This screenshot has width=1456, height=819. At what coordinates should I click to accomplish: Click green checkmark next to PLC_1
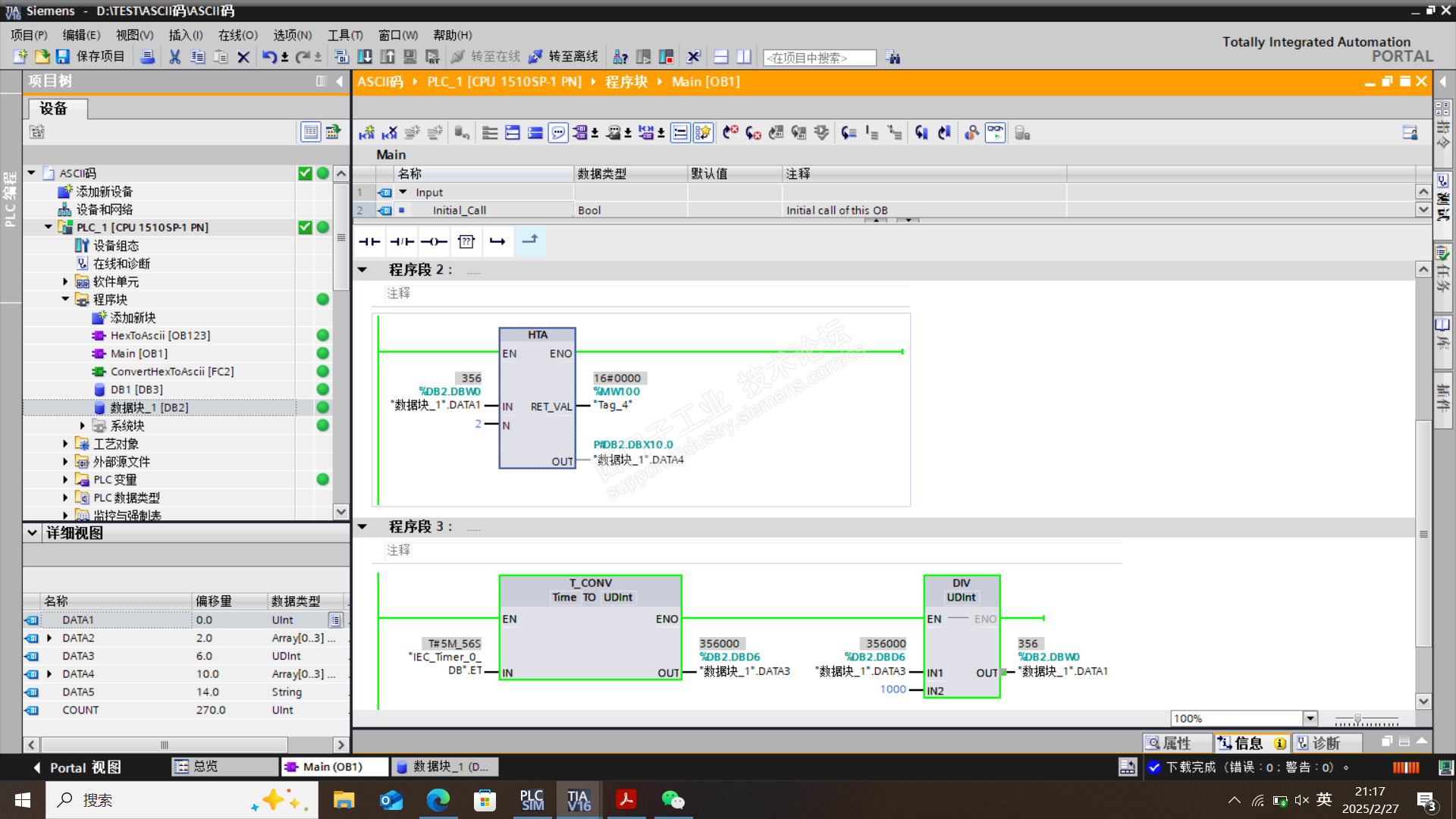[305, 227]
